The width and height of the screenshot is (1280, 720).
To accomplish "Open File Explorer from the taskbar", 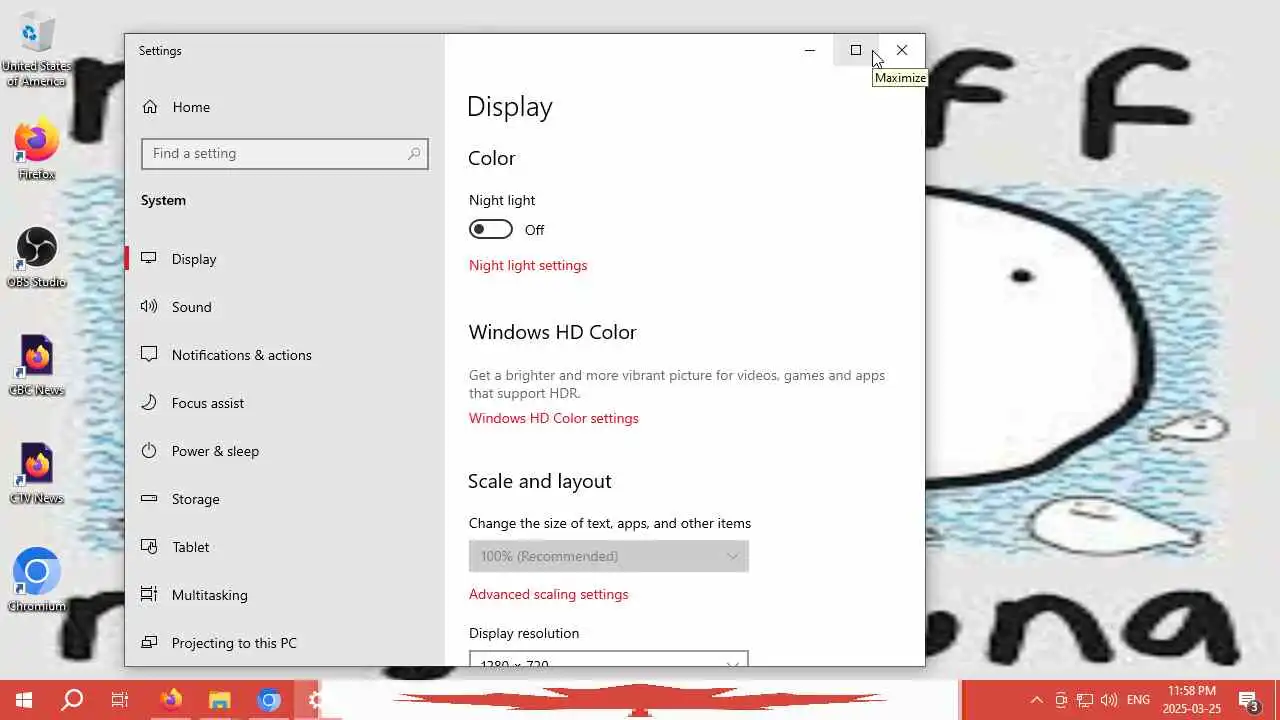I will click(x=219, y=700).
